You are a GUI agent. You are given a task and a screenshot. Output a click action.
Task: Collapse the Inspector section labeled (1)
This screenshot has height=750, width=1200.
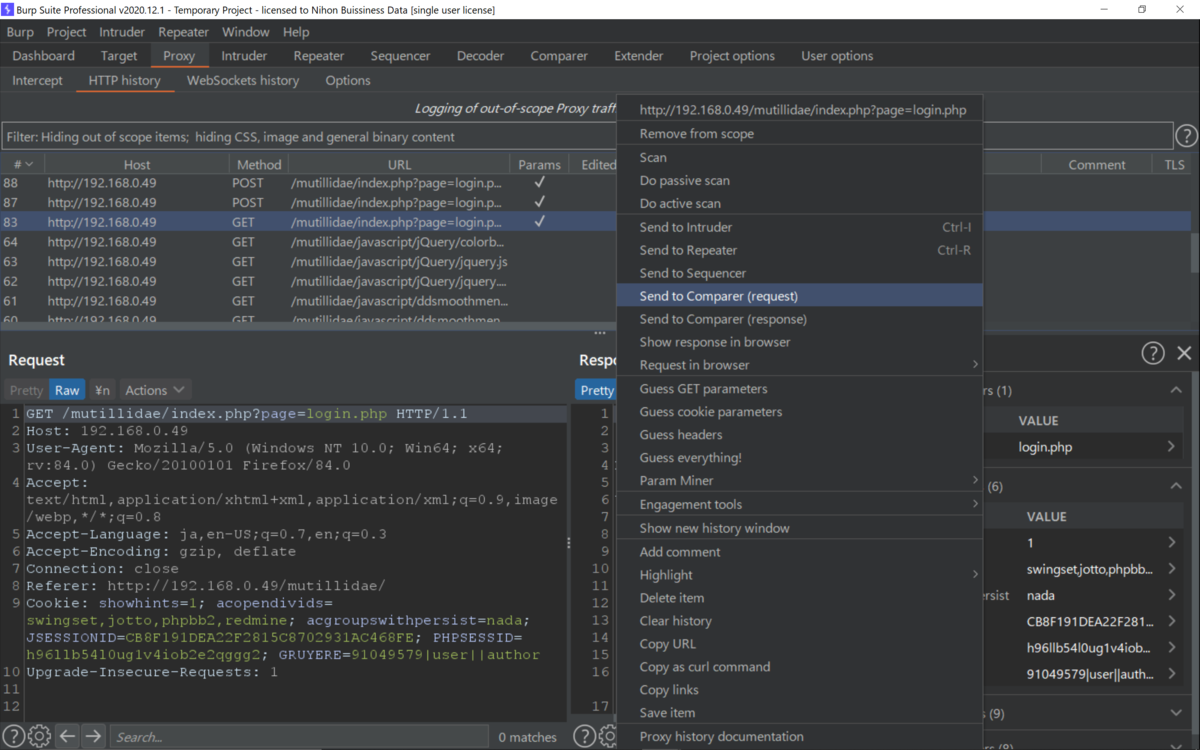pos(1176,390)
